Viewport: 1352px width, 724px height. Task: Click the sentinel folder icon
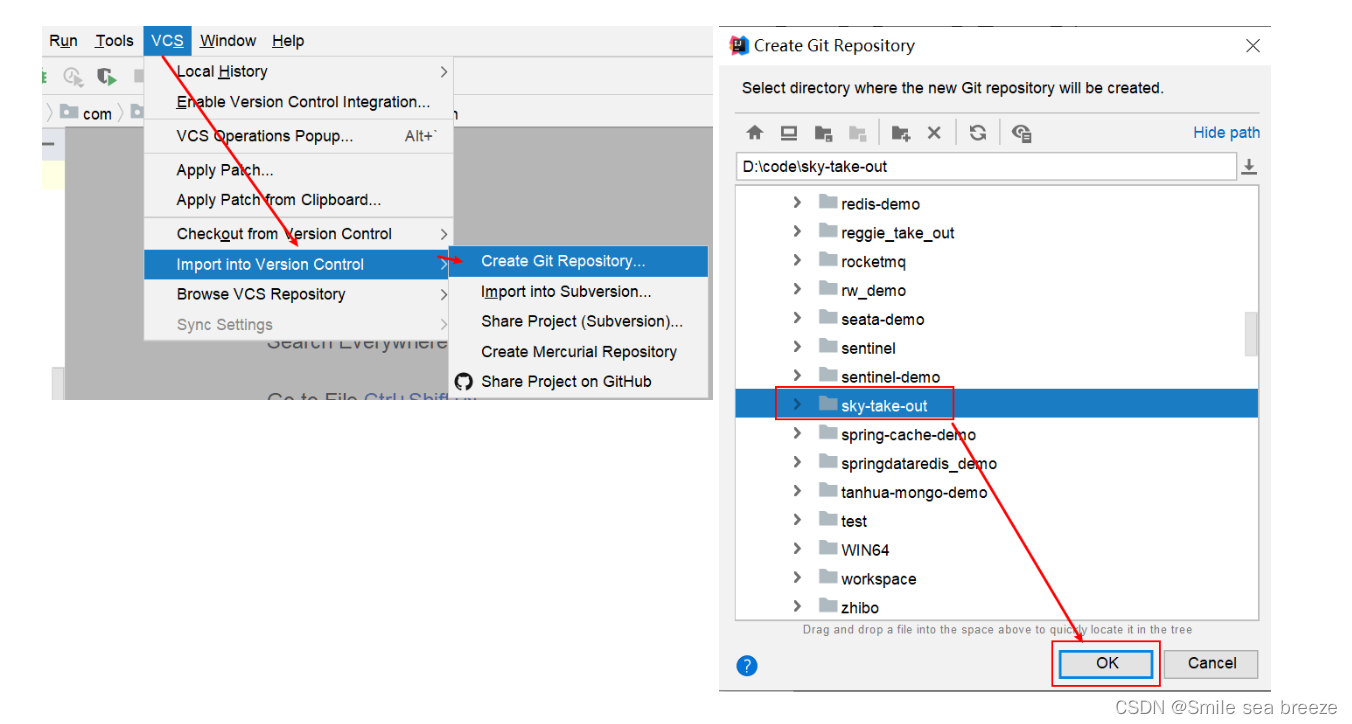coord(827,348)
